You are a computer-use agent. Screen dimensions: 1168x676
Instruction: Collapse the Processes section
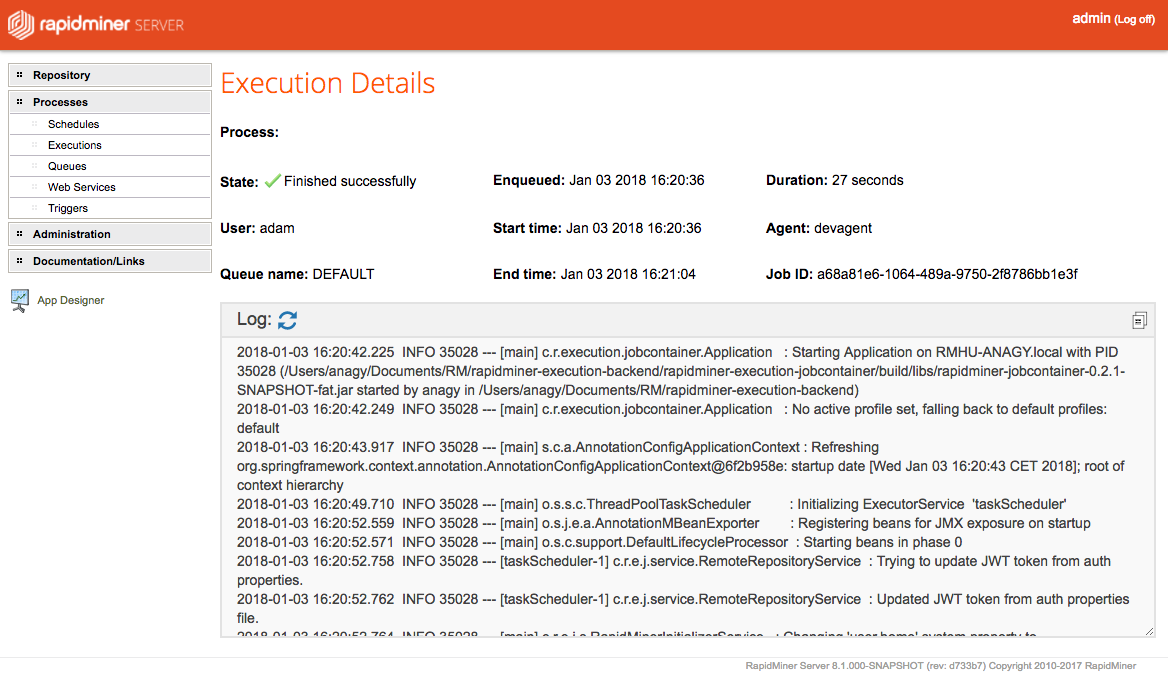[110, 102]
